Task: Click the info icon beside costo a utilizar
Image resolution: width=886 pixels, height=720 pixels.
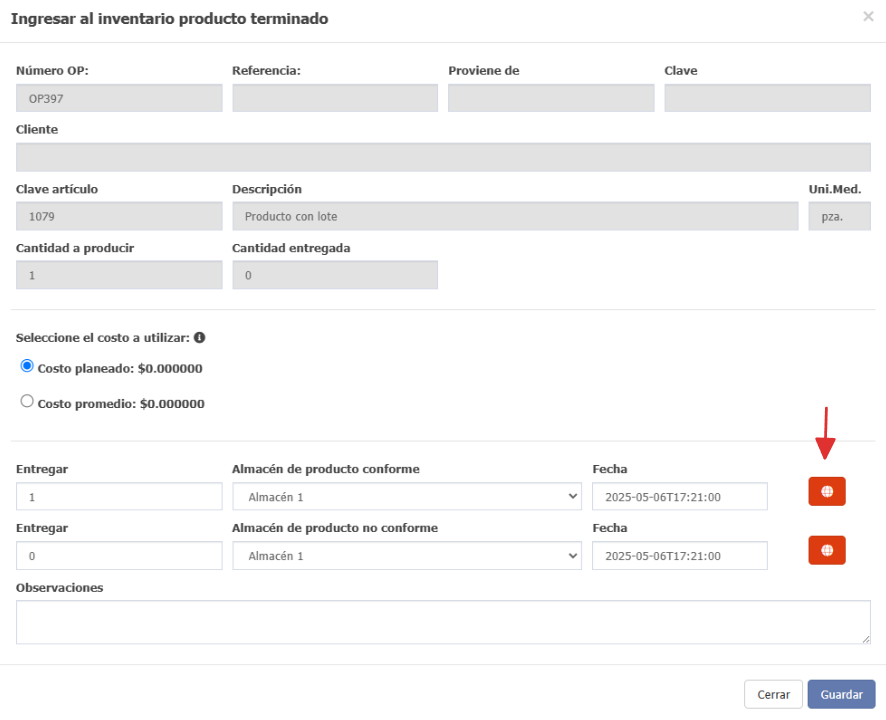Action: point(199,337)
